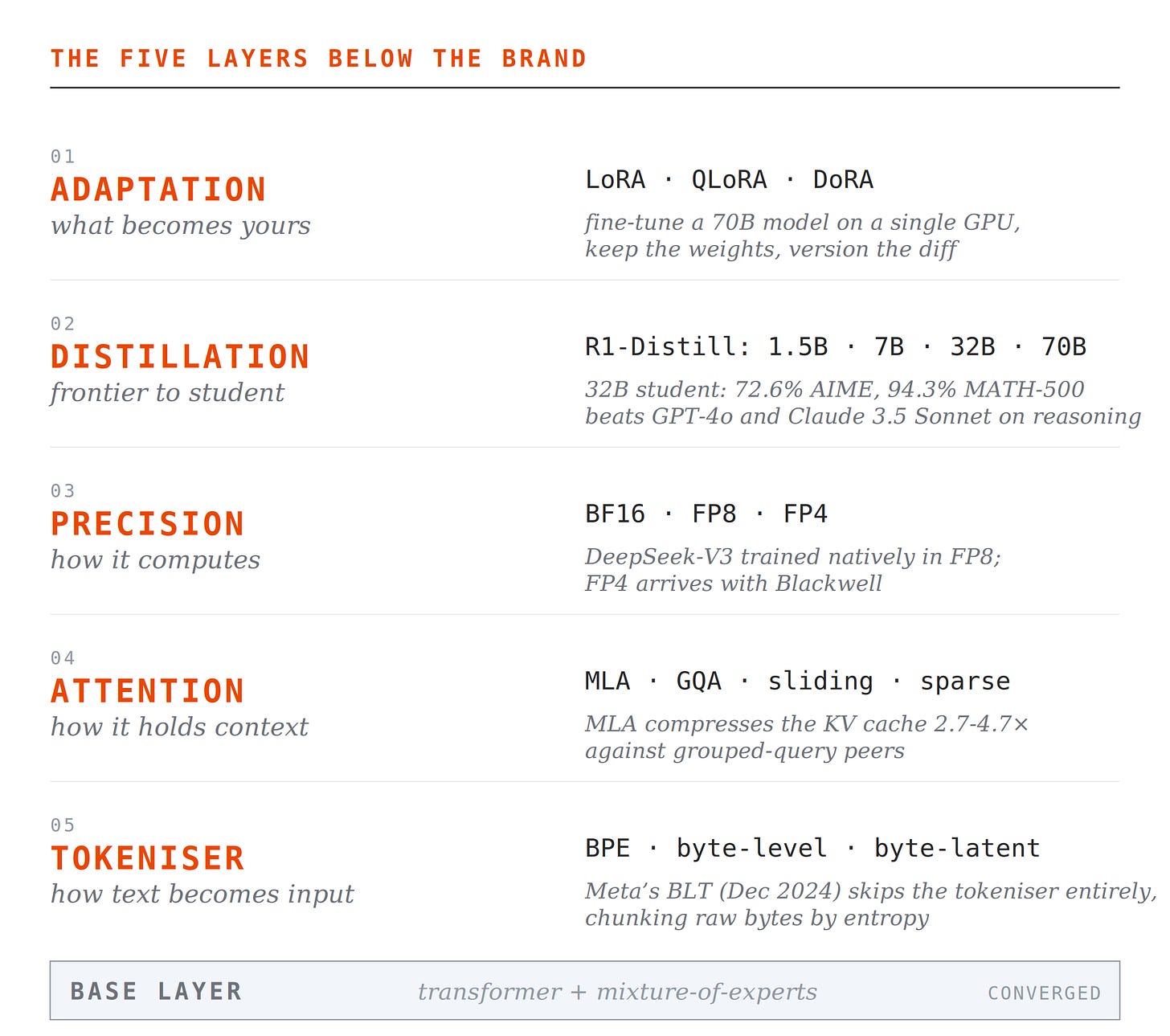Click the 'THE FIVE LAYERS BELOW THE BRAND' title
The image size is (1170, 1036).
[319, 59]
